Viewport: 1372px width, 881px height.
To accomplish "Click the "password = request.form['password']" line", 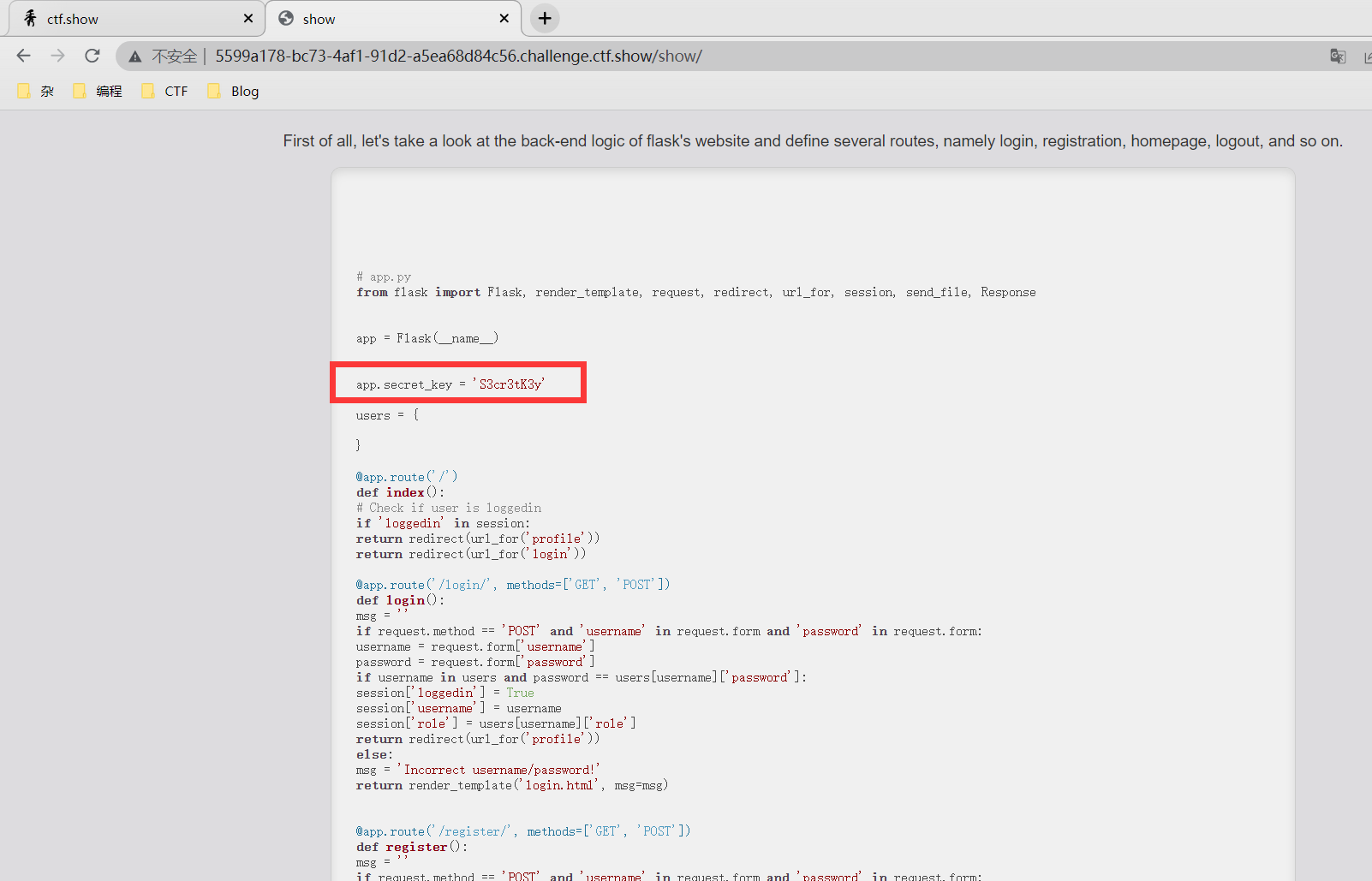I will coord(475,663).
